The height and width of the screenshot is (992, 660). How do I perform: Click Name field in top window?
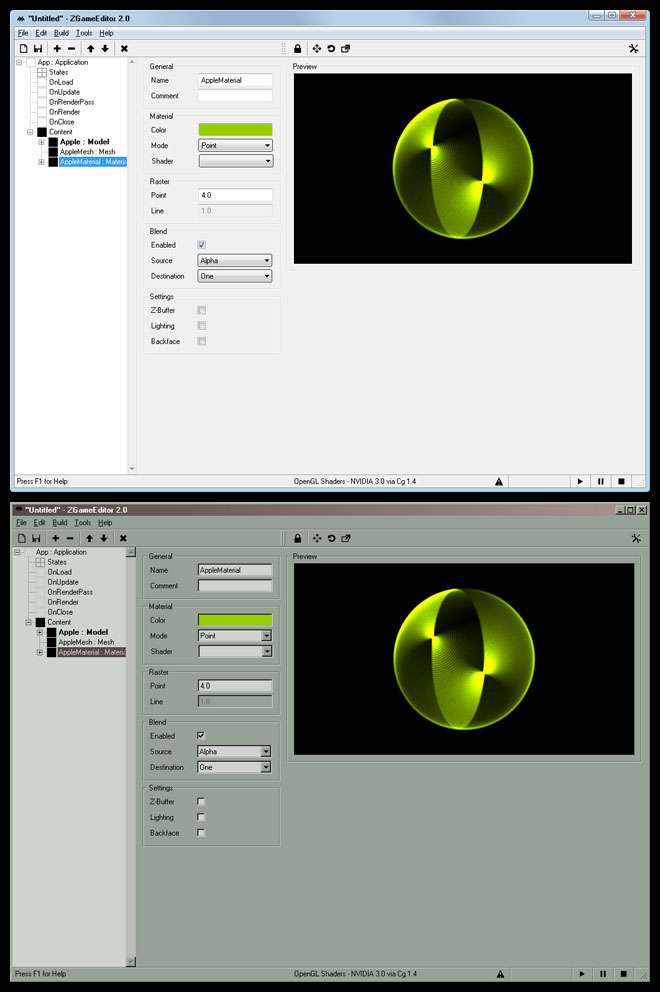235,80
